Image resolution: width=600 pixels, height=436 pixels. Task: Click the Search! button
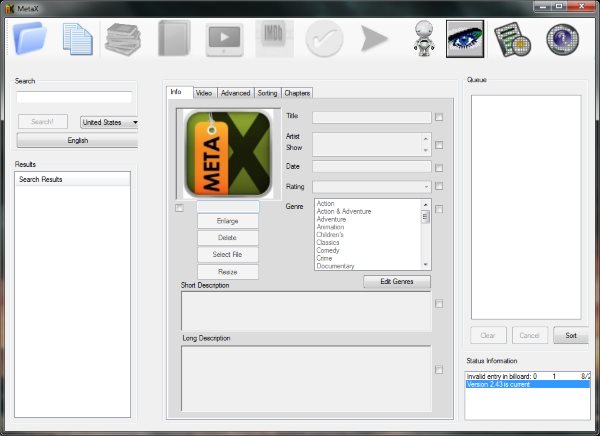point(42,122)
